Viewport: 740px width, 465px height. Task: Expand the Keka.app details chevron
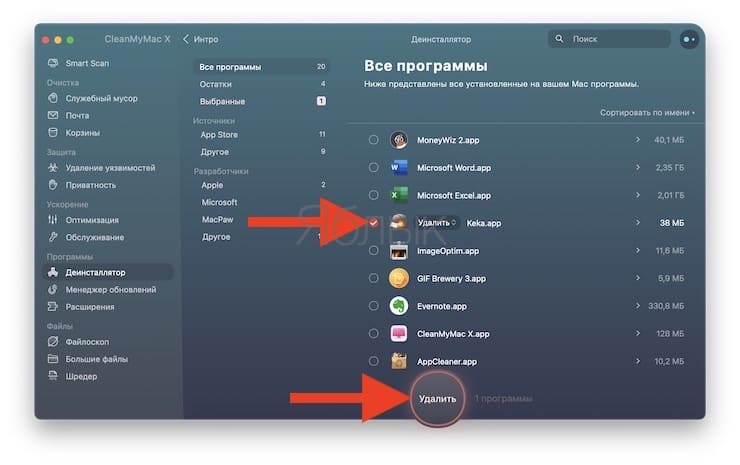(x=638, y=222)
